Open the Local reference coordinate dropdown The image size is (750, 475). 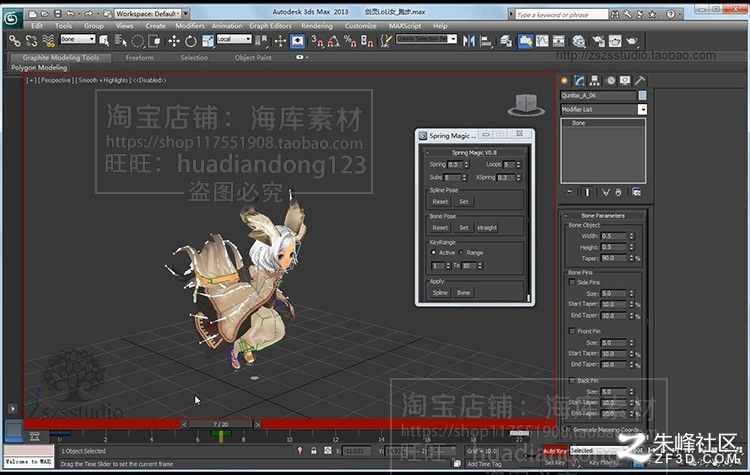pos(234,39)
